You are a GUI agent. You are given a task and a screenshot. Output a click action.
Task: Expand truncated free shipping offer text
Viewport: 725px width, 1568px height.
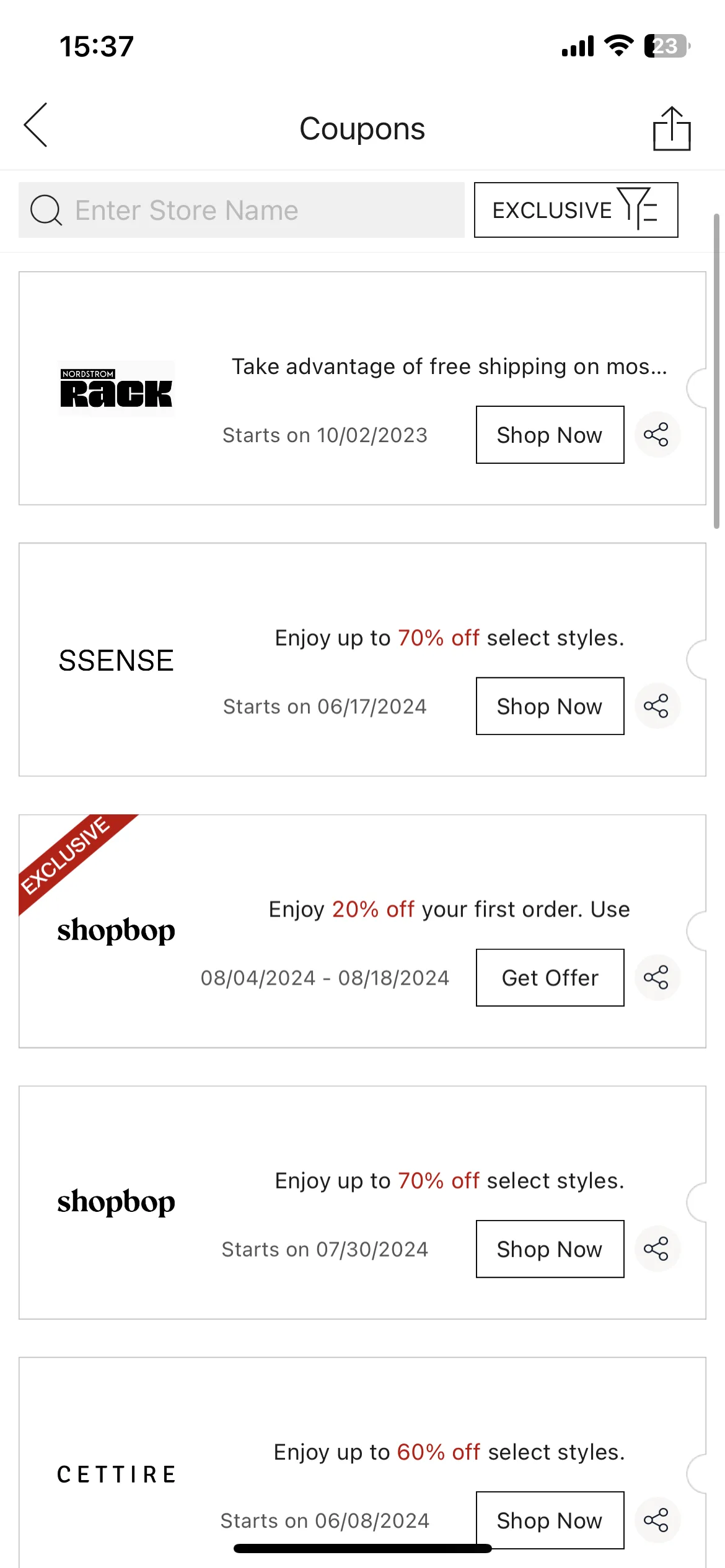[x=449, y=367]
